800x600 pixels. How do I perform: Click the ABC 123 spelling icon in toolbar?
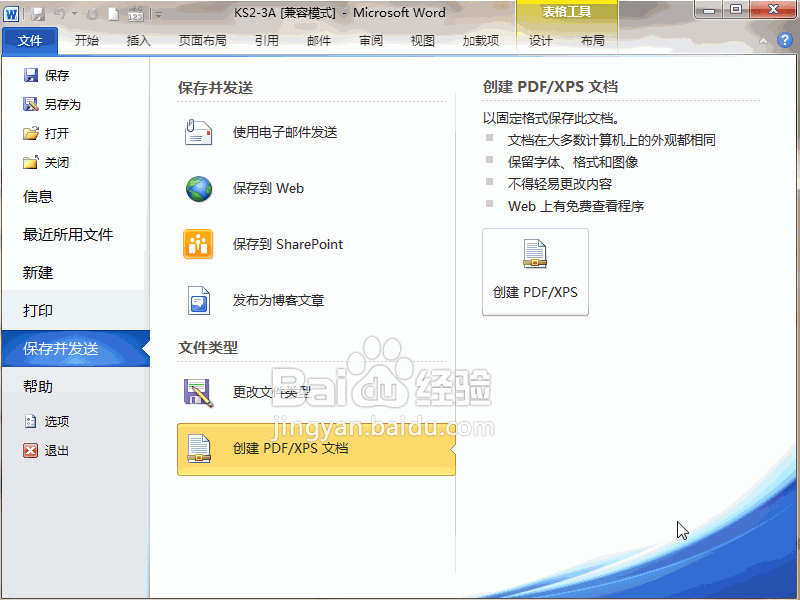coord(135,14)
